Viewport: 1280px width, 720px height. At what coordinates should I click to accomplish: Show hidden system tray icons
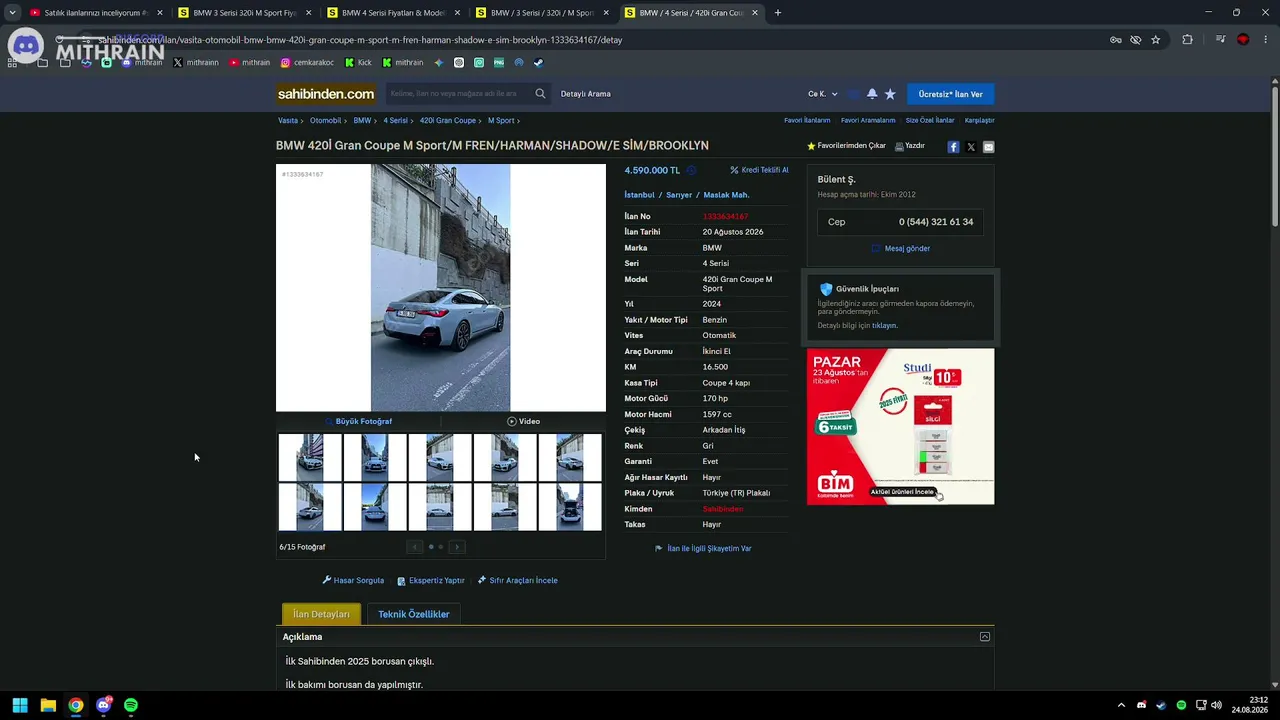(1121, 705)
